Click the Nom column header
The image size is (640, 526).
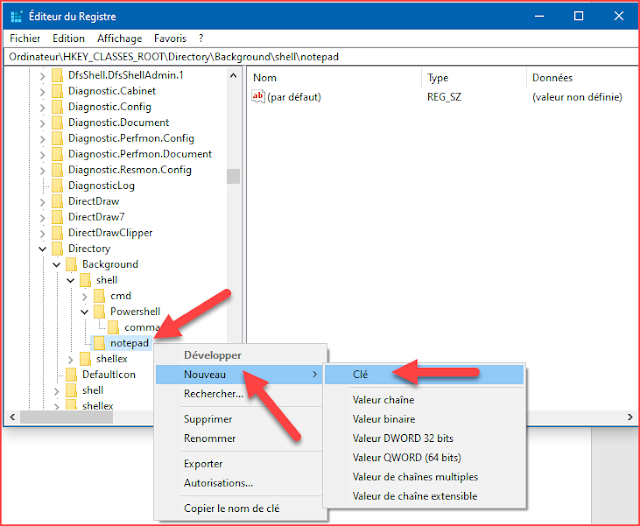335,78
